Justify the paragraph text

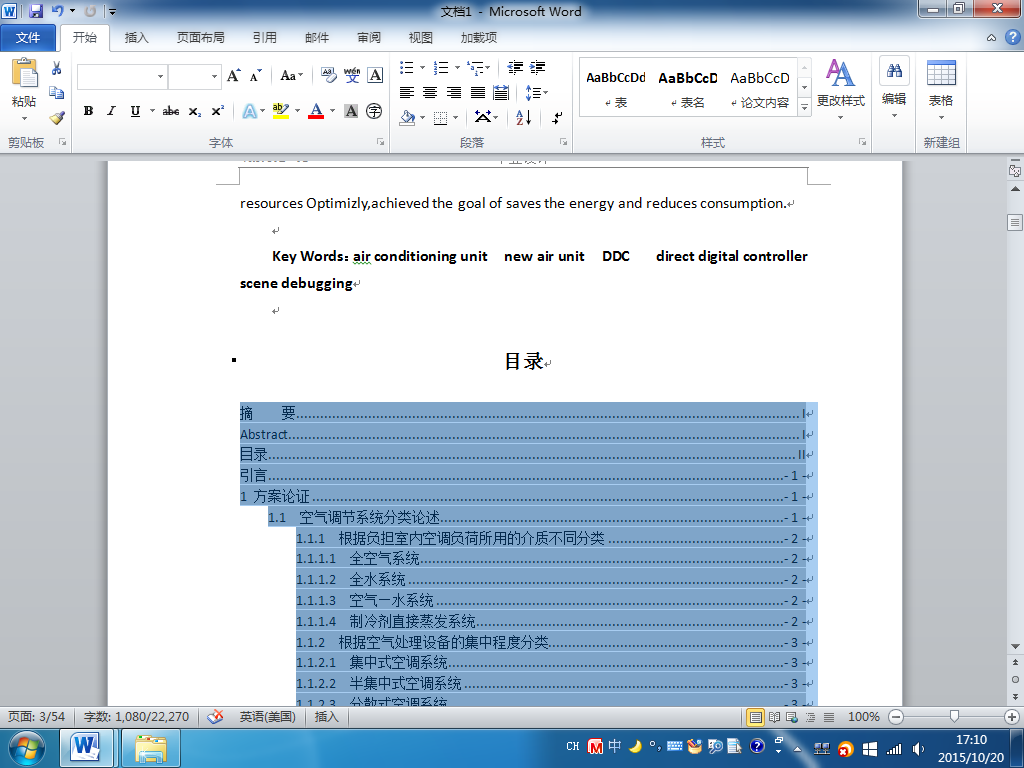click(478, 93)
